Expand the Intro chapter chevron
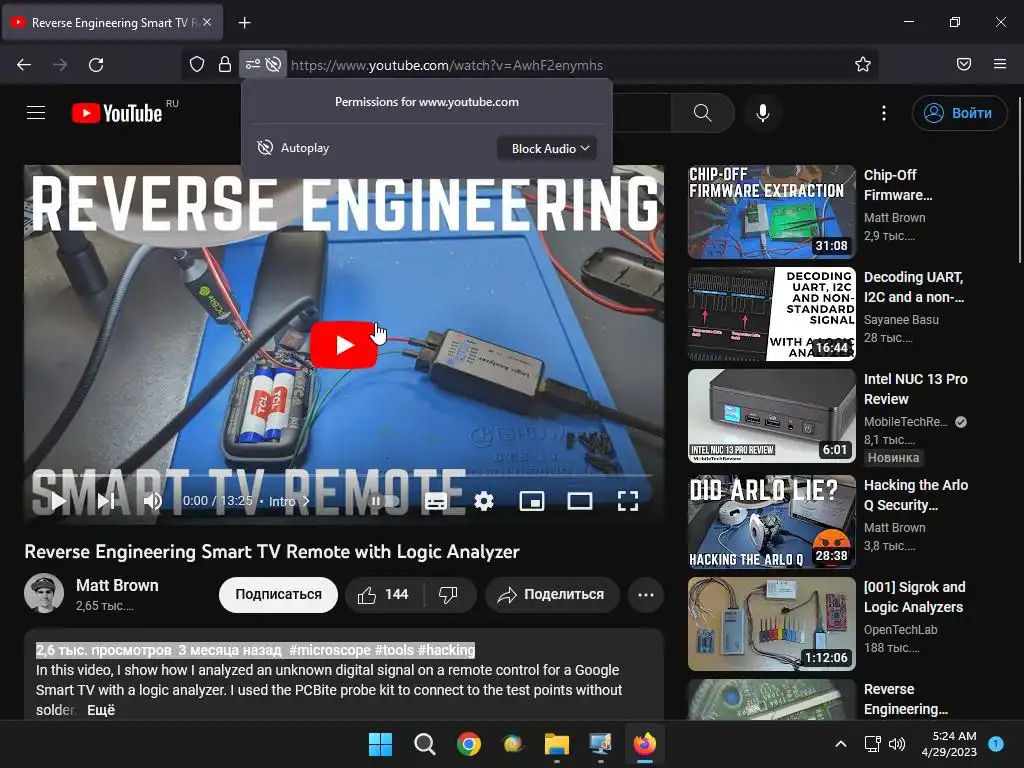The image size is (1024, 768). tap(306, 502)
